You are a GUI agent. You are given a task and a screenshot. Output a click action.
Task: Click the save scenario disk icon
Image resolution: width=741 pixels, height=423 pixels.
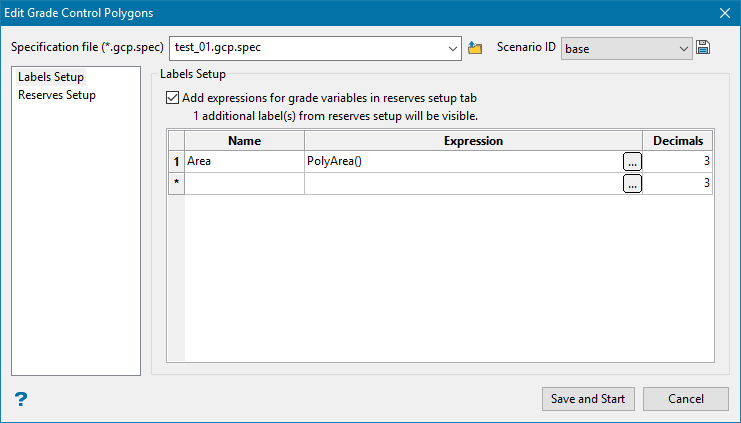[703, 47]
